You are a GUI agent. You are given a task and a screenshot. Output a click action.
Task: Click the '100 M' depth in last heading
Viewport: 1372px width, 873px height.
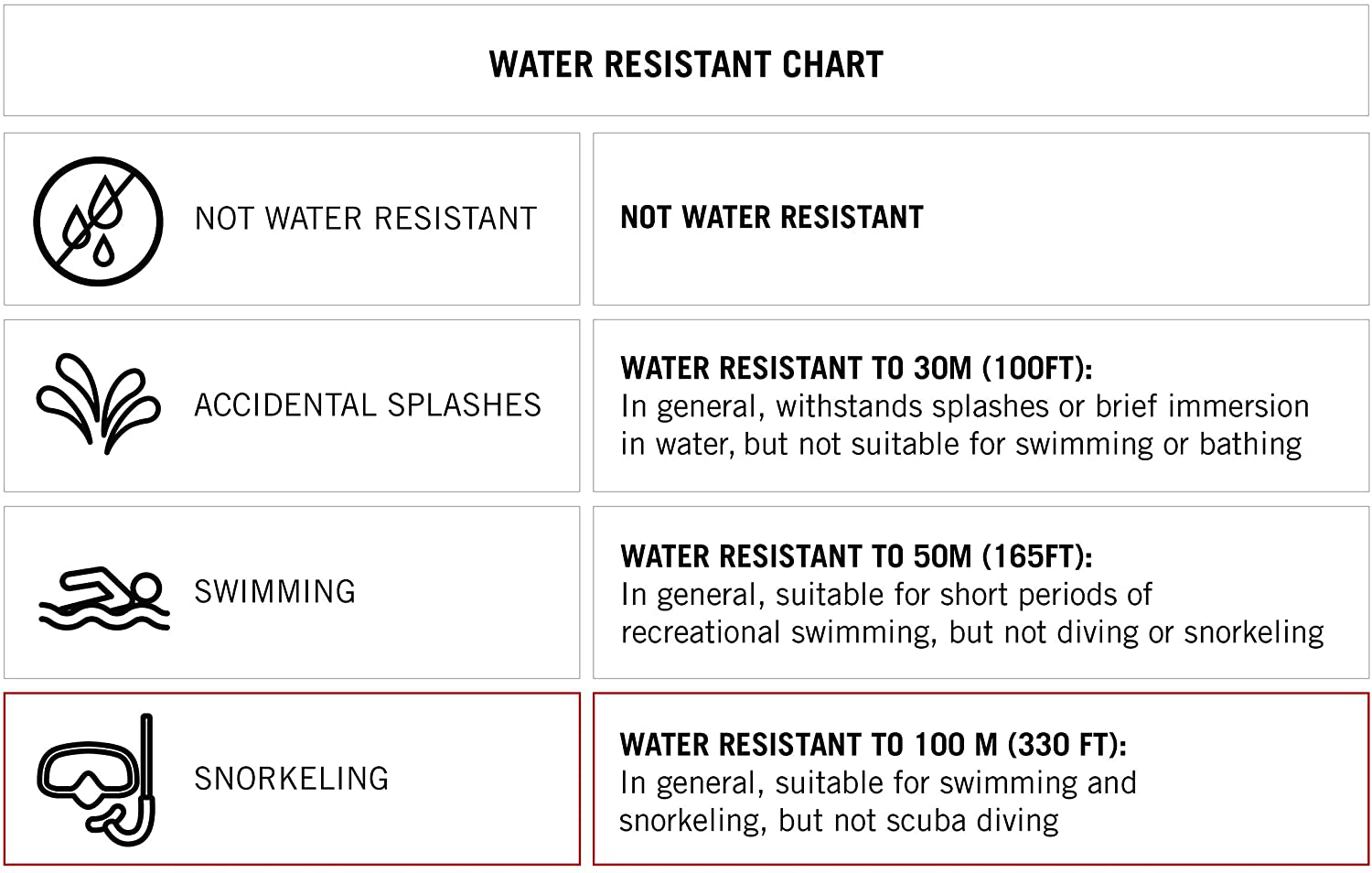click(955, 745)
